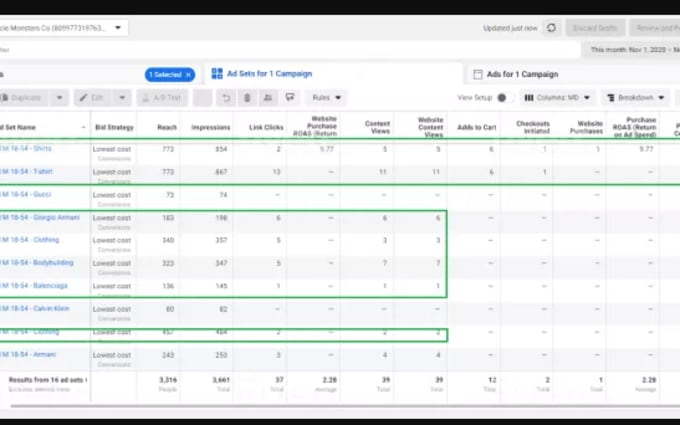Viewport: 680px width, 425px height.
Task: Click the audience people icon in toolbar
Action: point(268,98)
